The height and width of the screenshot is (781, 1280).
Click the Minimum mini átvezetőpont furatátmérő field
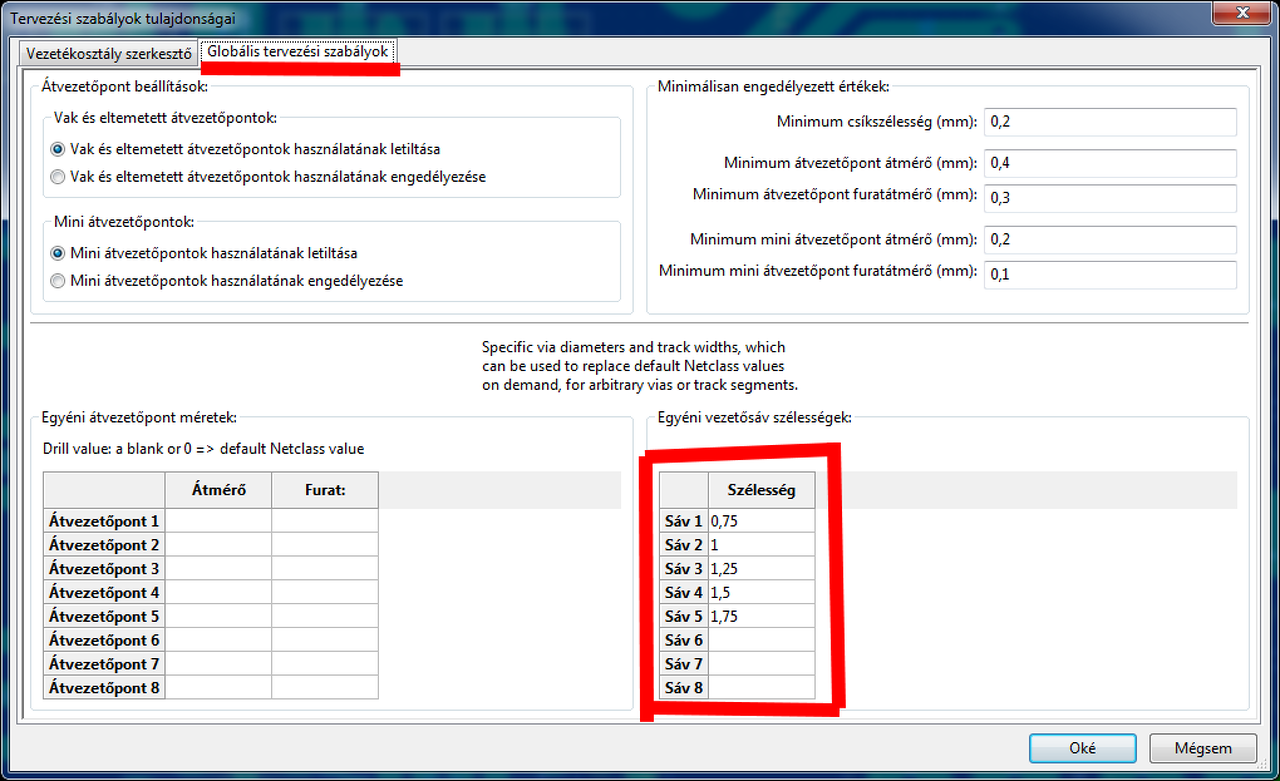[1111, 274]
